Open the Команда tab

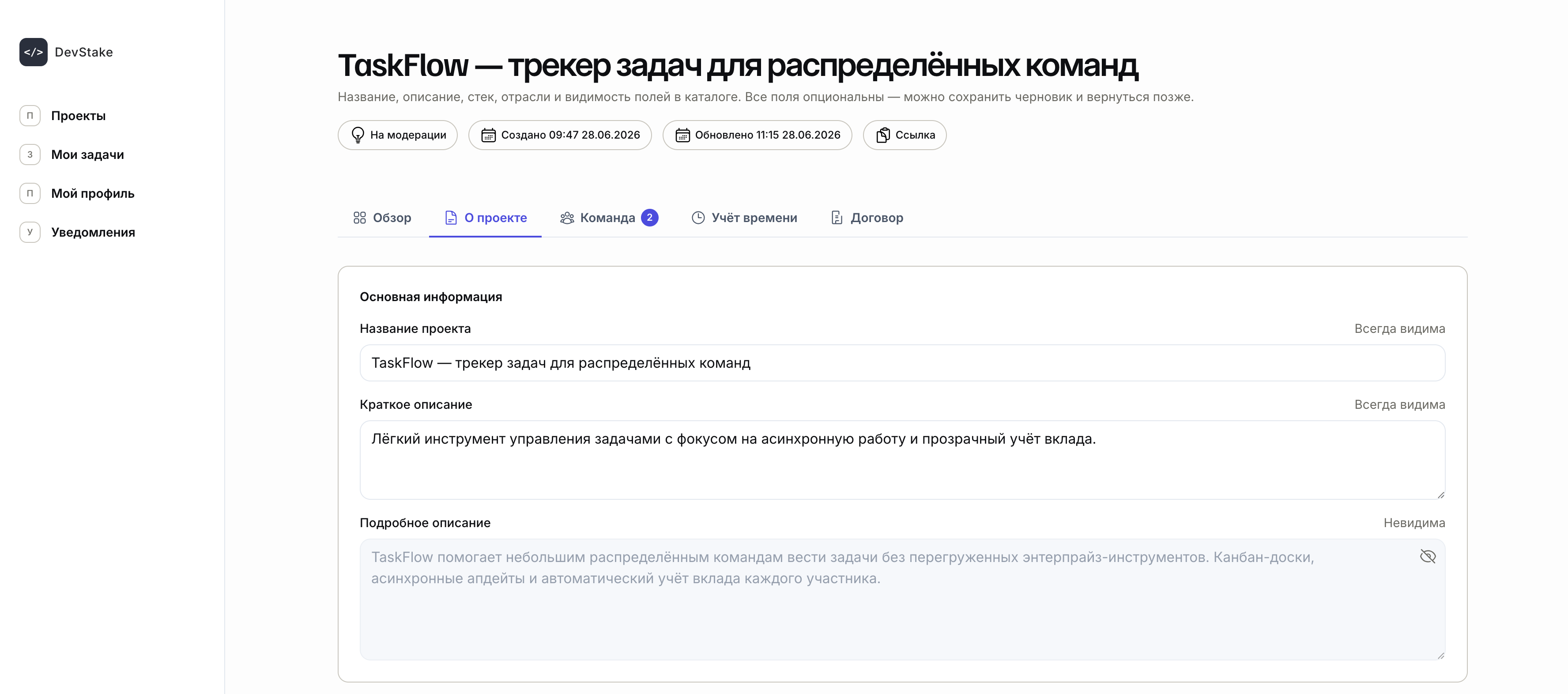[x=609, y=218]
